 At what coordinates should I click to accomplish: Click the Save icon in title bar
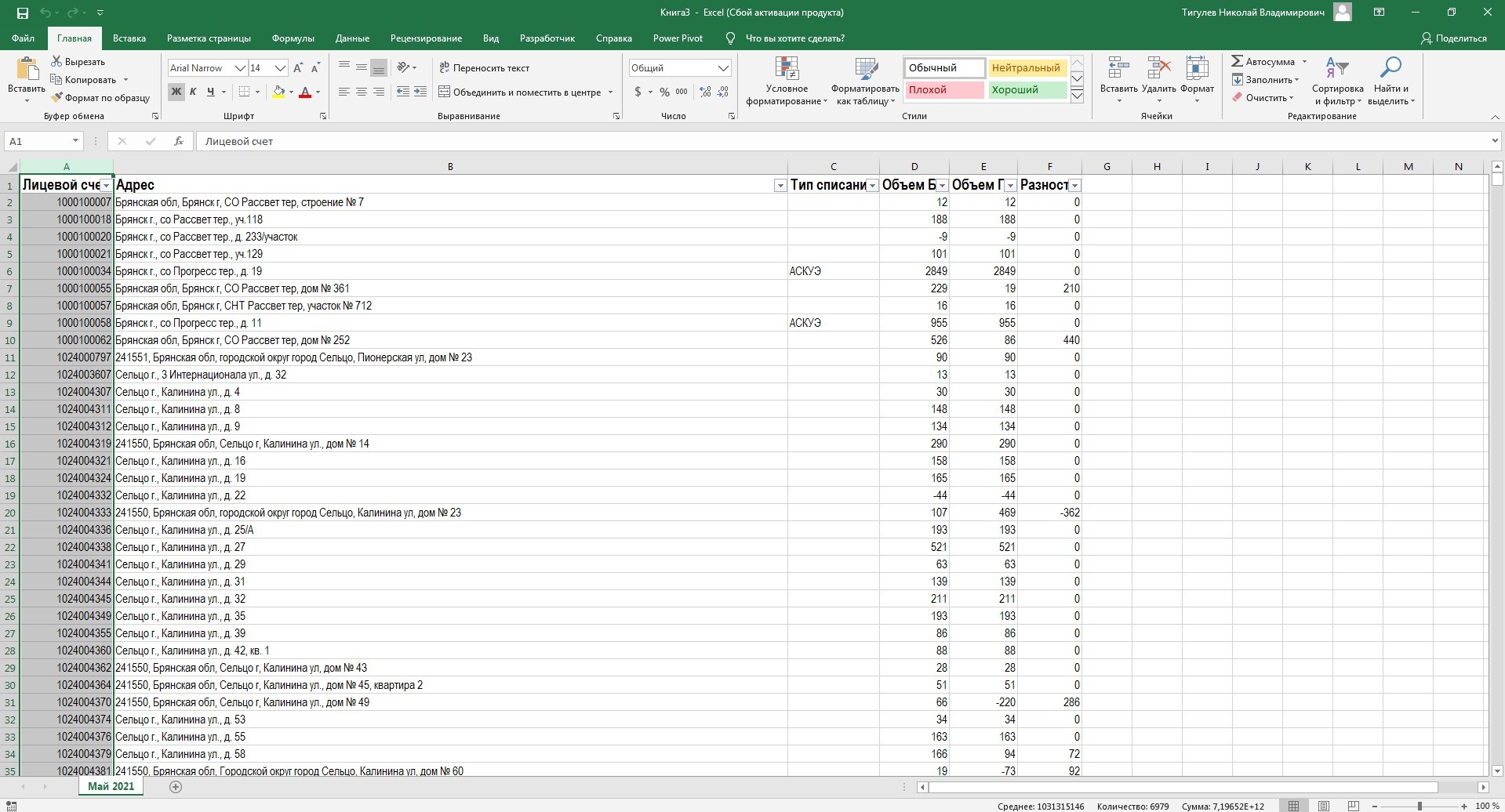coord(22,13)
